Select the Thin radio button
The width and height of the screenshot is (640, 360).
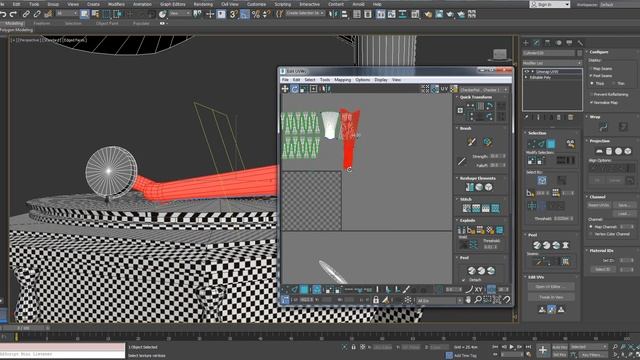613,83
